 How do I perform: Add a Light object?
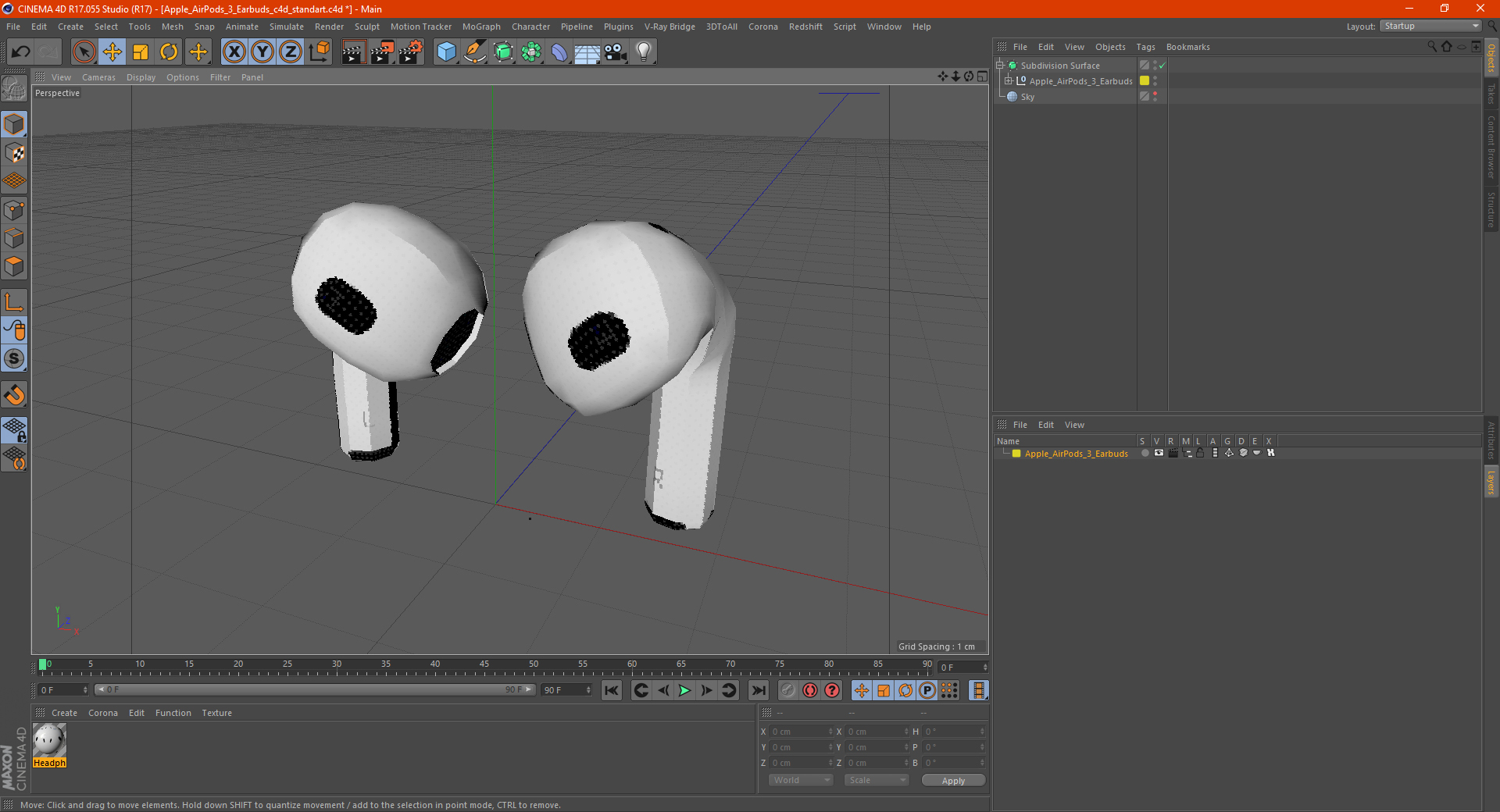pyautogui.click(x=644, y=52)
